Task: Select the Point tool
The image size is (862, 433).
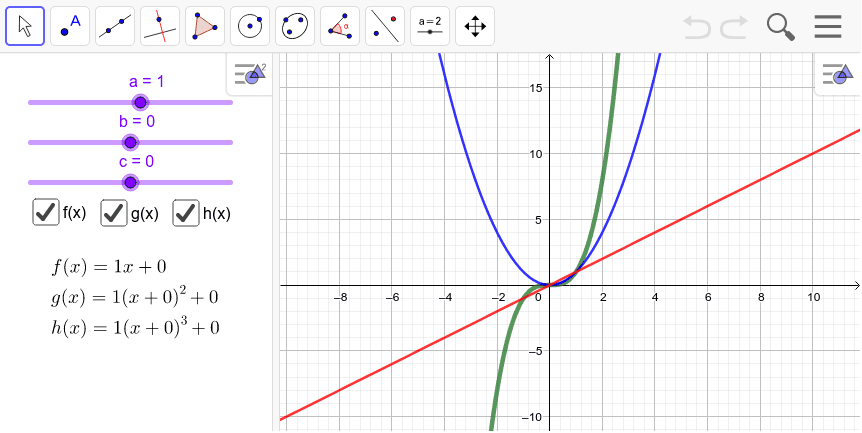Action: (70, 26)
